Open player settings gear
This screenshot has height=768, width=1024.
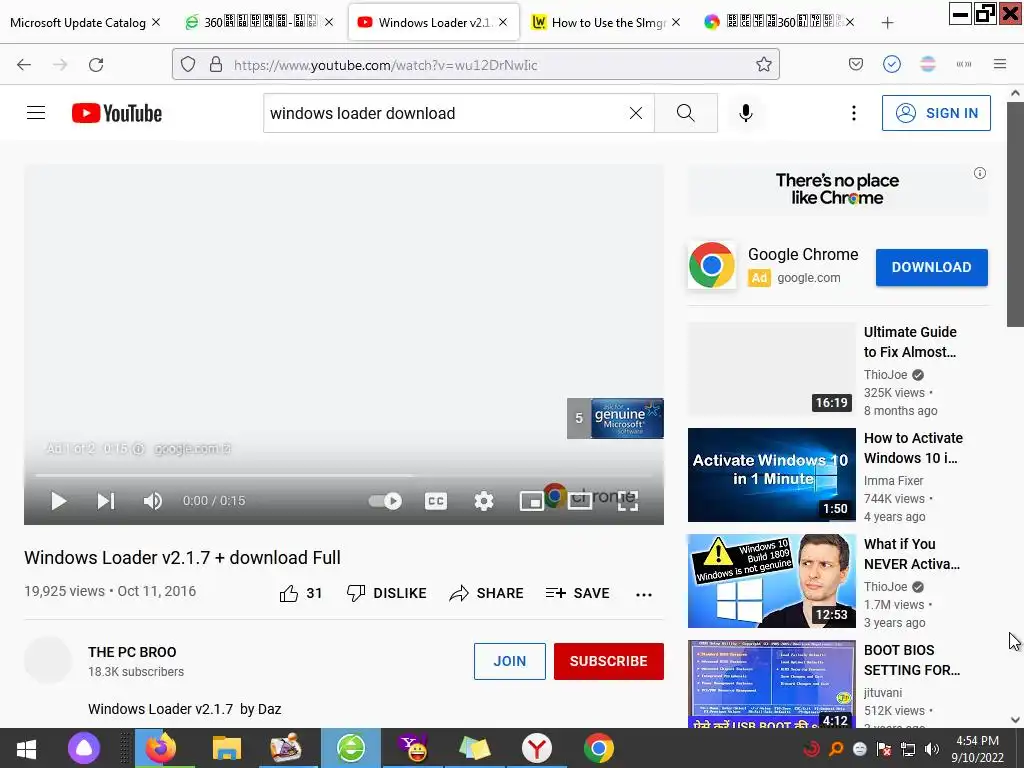pyautogui.click(x=484, y=501)
